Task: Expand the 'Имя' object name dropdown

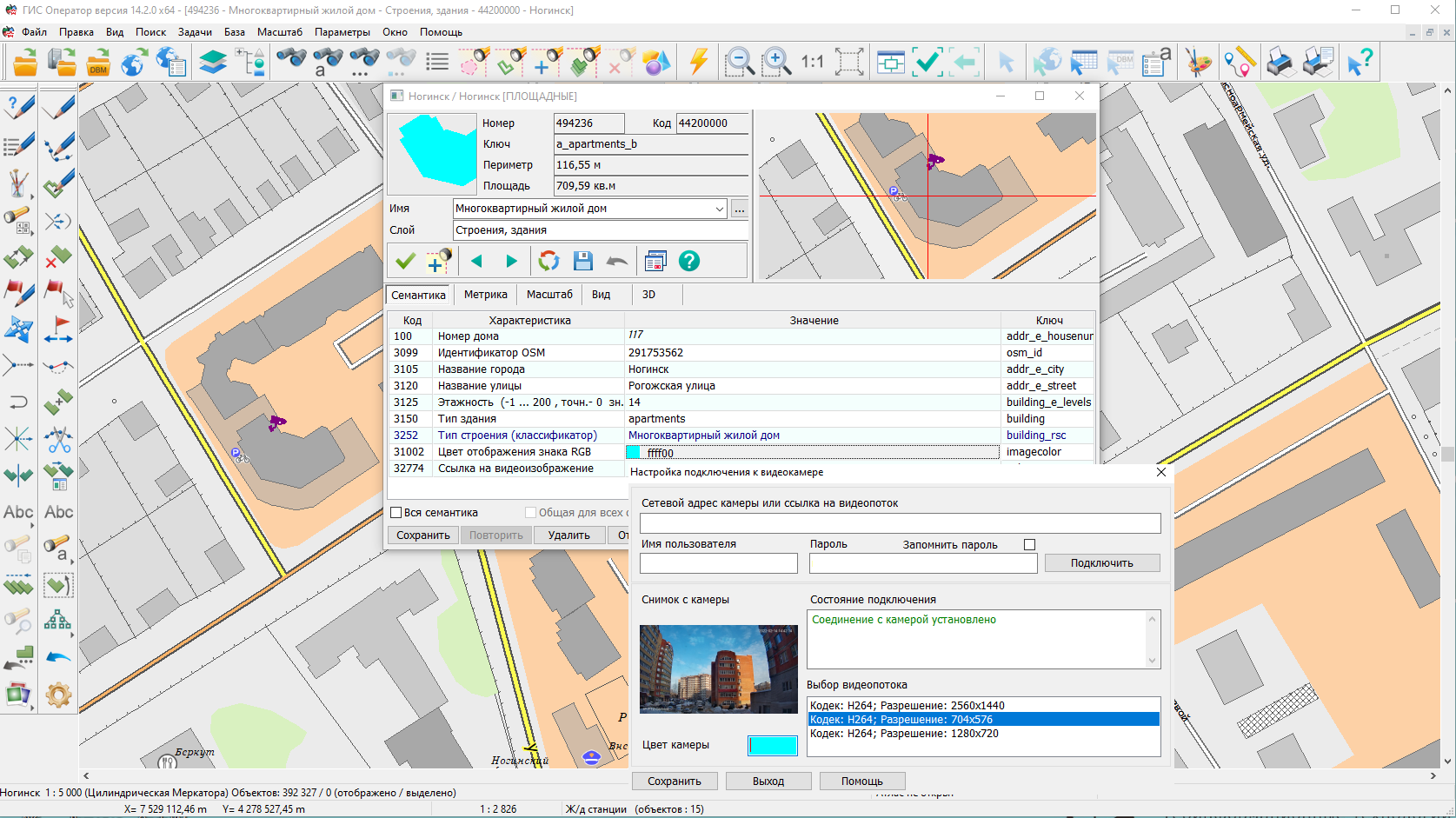Action: (719, 209)
